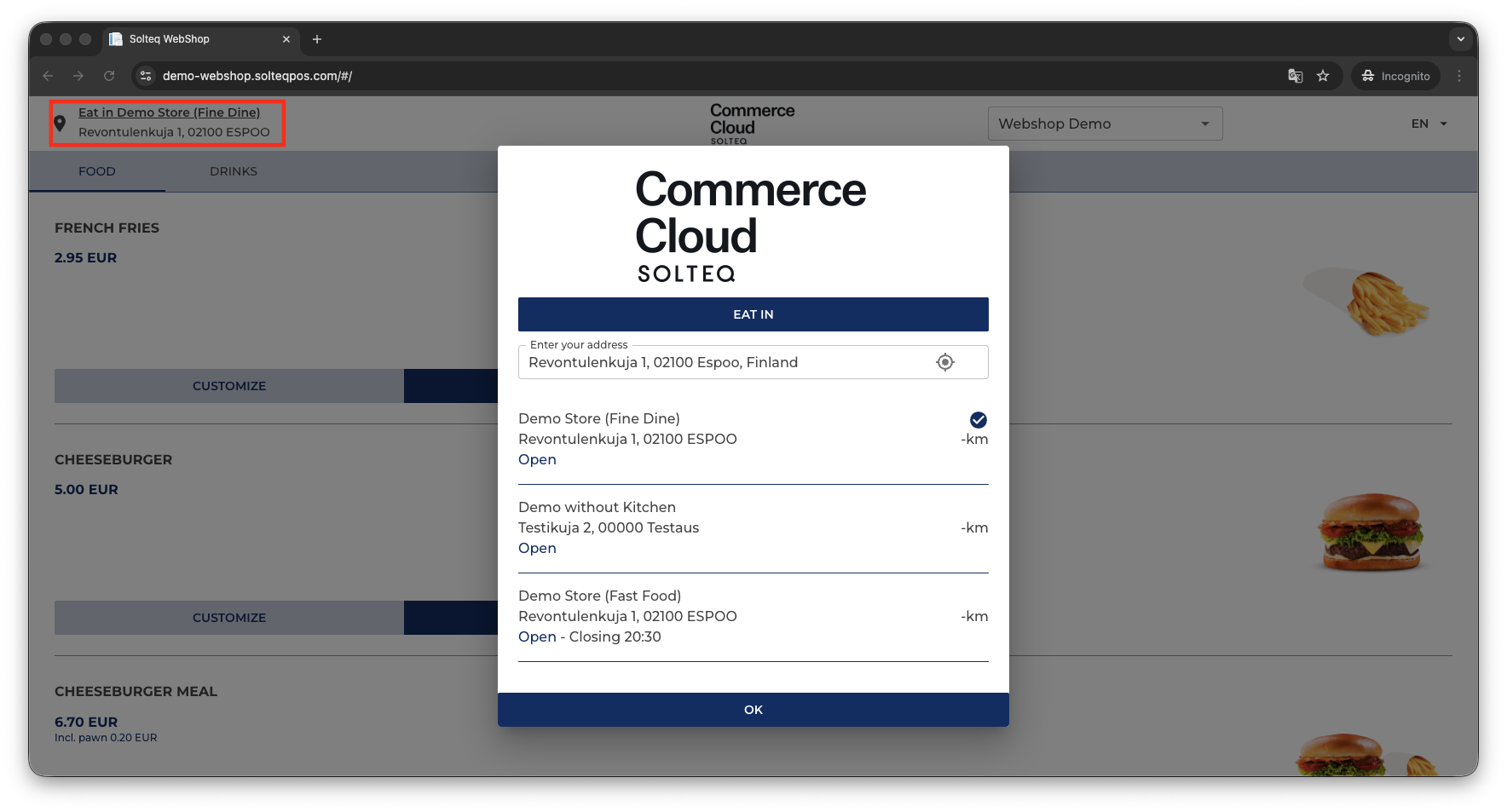The height and width of the screenshot is (812, 1507).
Task: Click the CHEESEBURGER item title
Action: [113, 460]
